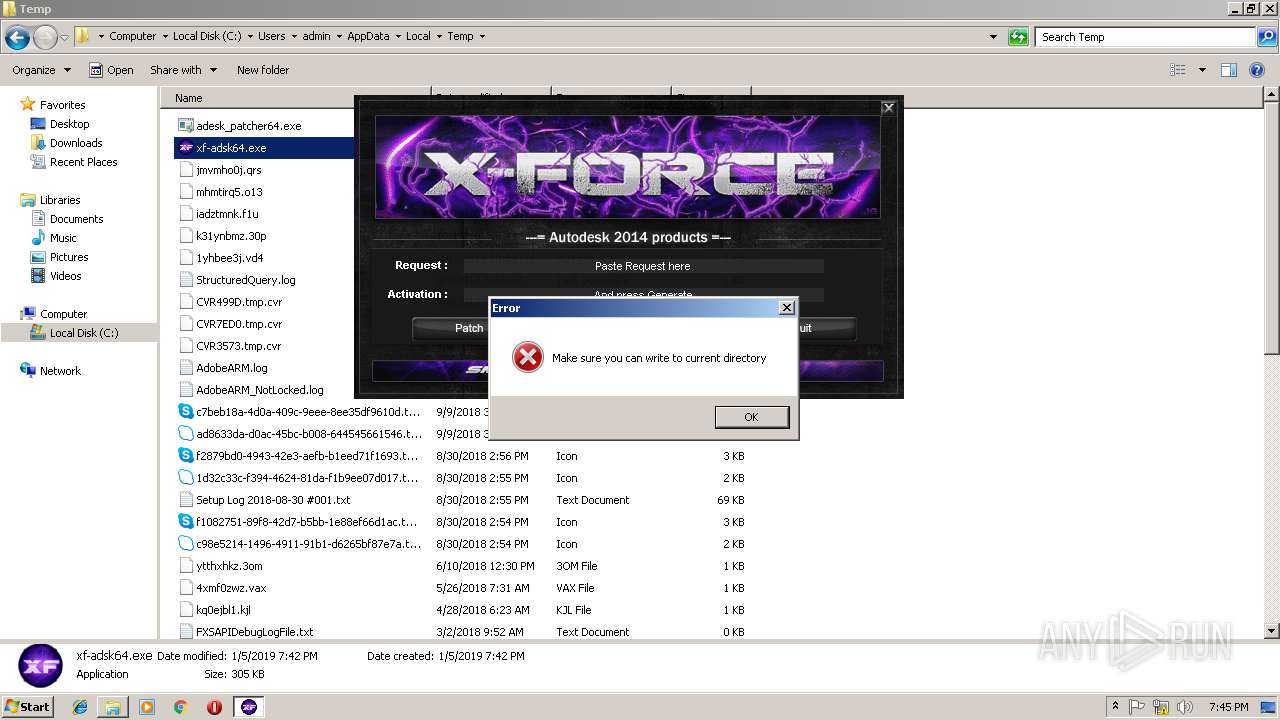
Task: Open the view options dropdown arrow
Action: [1202, 70]
